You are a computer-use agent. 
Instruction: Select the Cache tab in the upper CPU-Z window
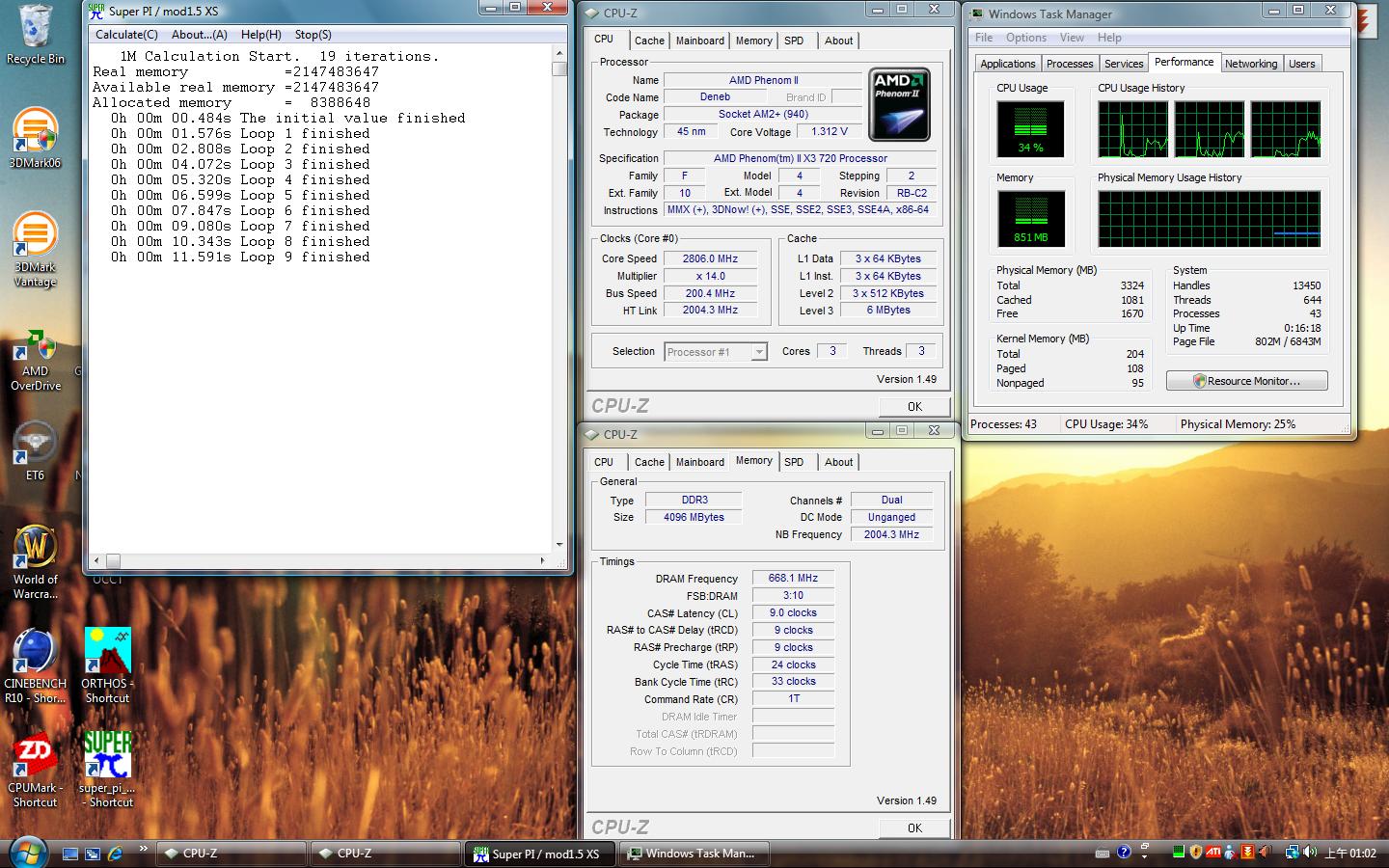pos(649,41)
